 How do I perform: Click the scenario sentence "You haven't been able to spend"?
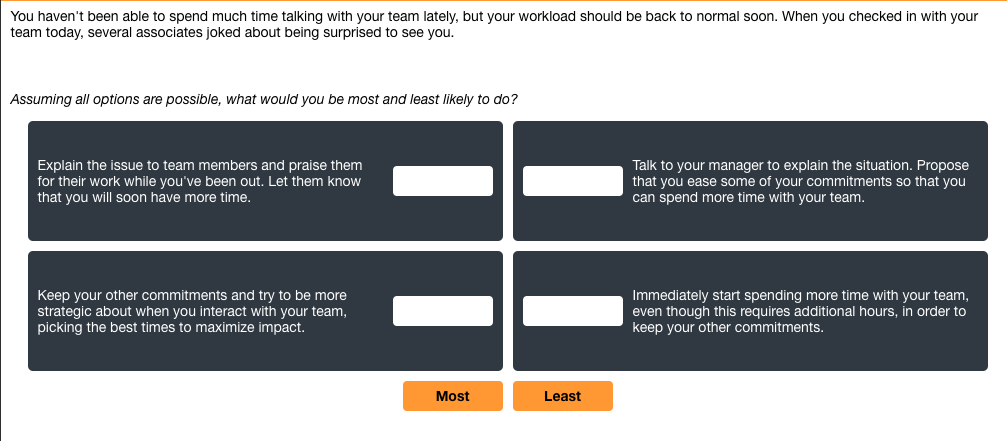click(x=200, y=17)
